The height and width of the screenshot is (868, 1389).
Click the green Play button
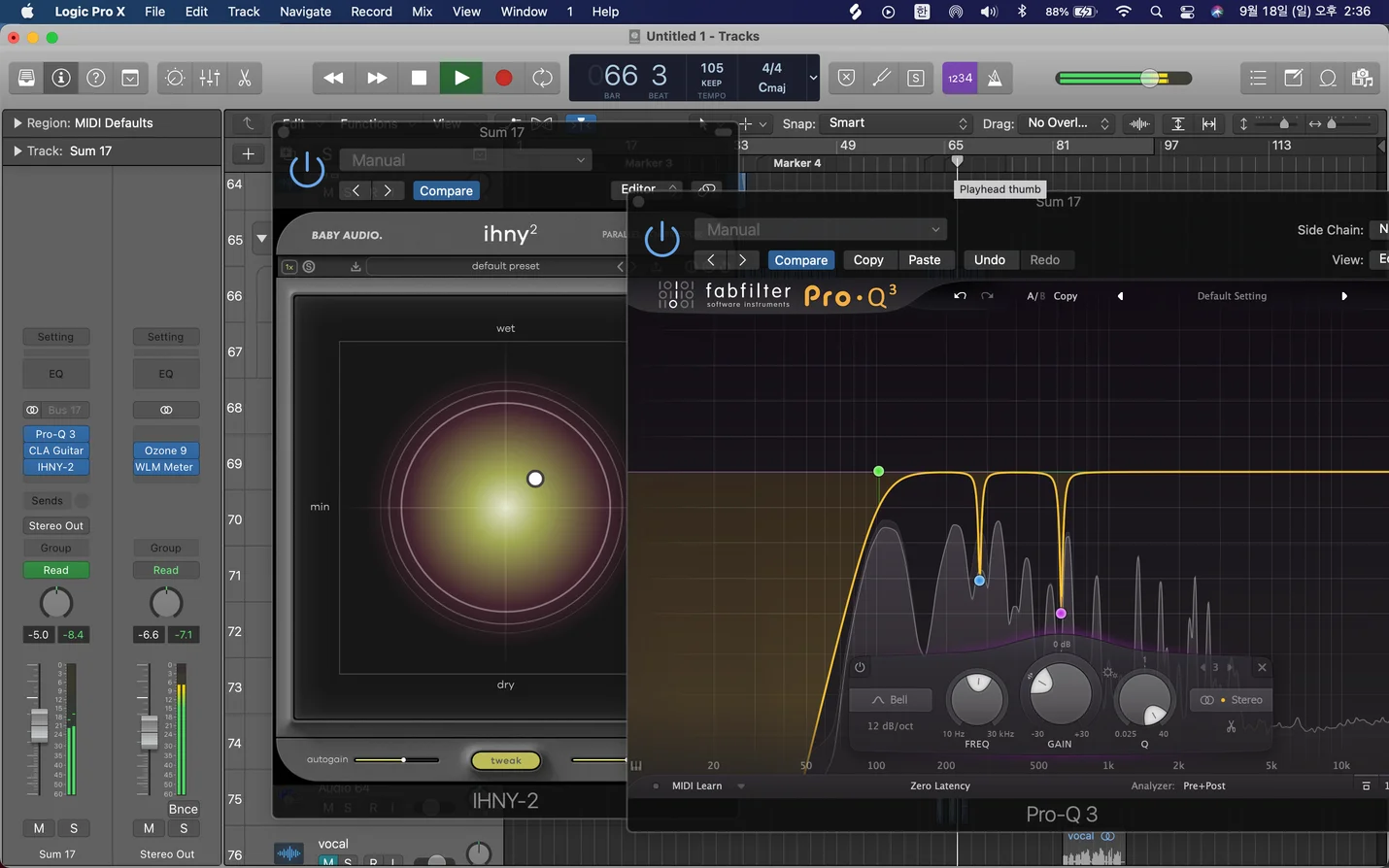(x=461, y=78)
